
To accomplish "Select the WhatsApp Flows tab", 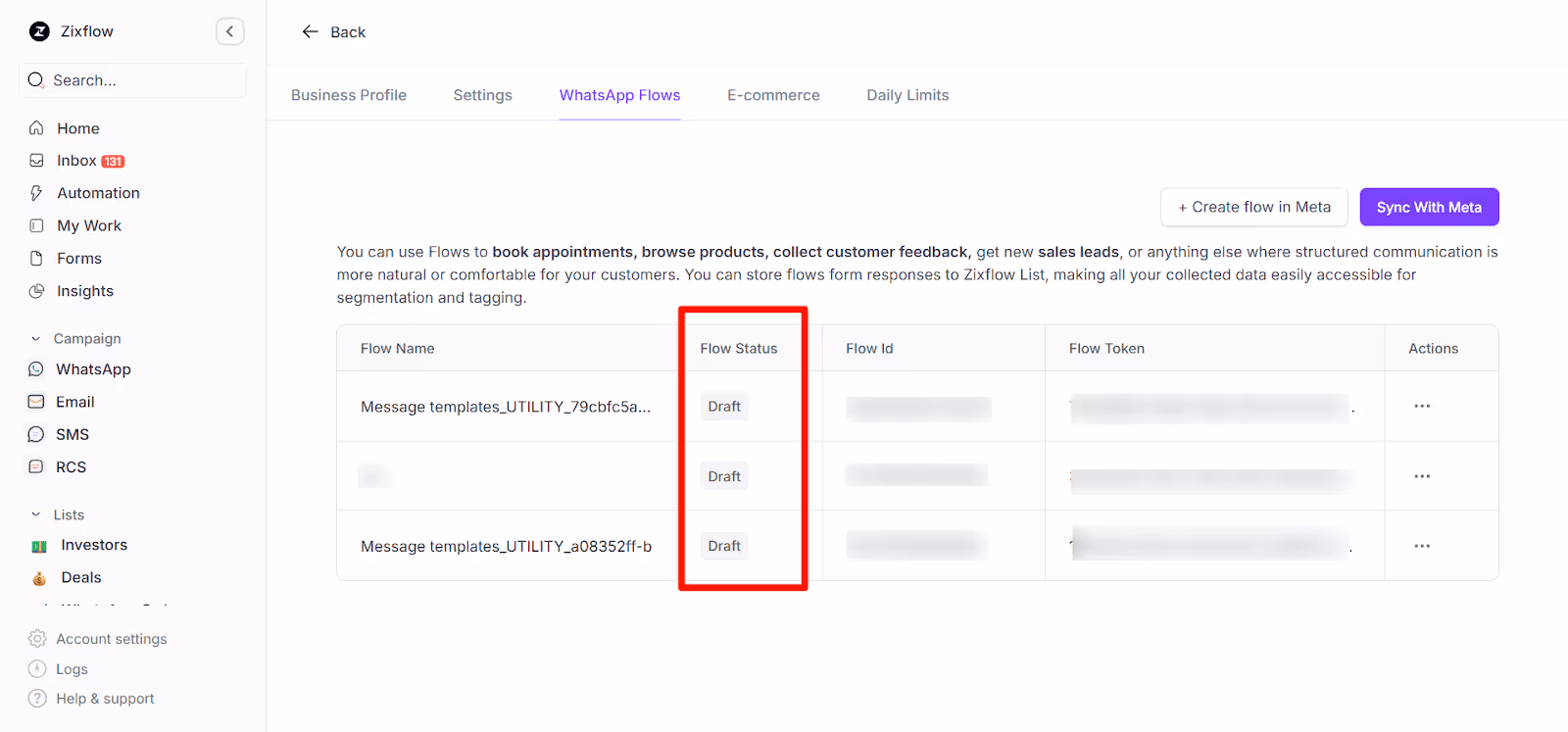I will (619, 95).
